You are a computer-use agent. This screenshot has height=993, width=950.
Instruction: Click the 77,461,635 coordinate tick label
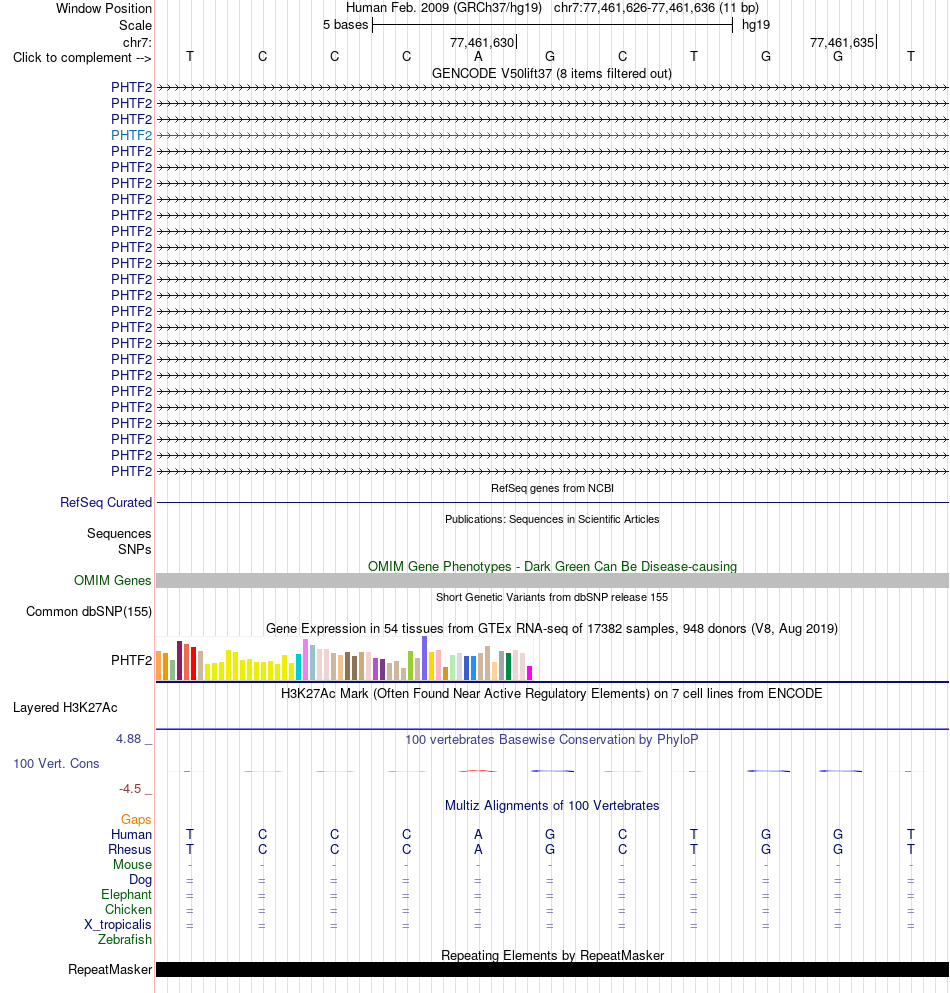click(x=842, y=42)
